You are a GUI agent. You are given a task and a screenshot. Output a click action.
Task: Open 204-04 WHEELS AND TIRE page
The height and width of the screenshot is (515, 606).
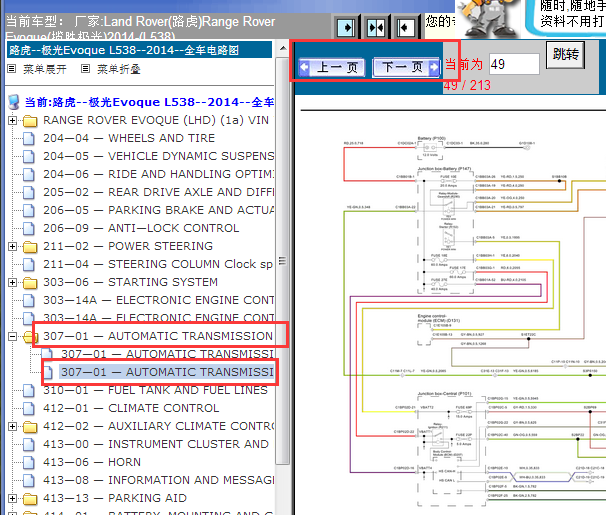click(x=129, y=138)
